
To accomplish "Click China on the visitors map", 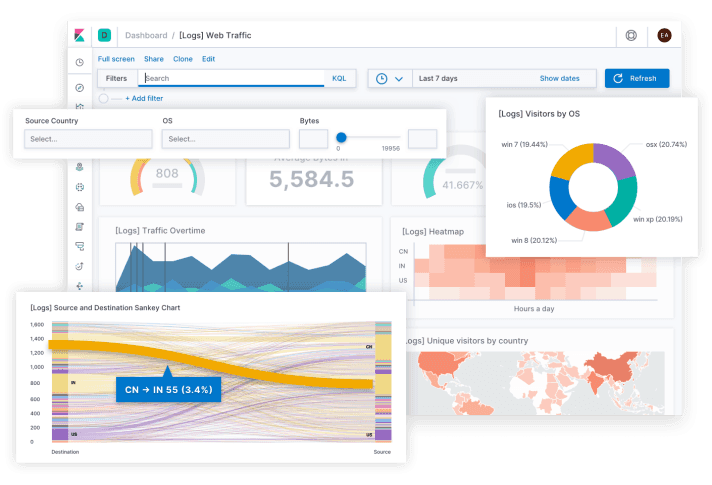I will tap(611, 367).
